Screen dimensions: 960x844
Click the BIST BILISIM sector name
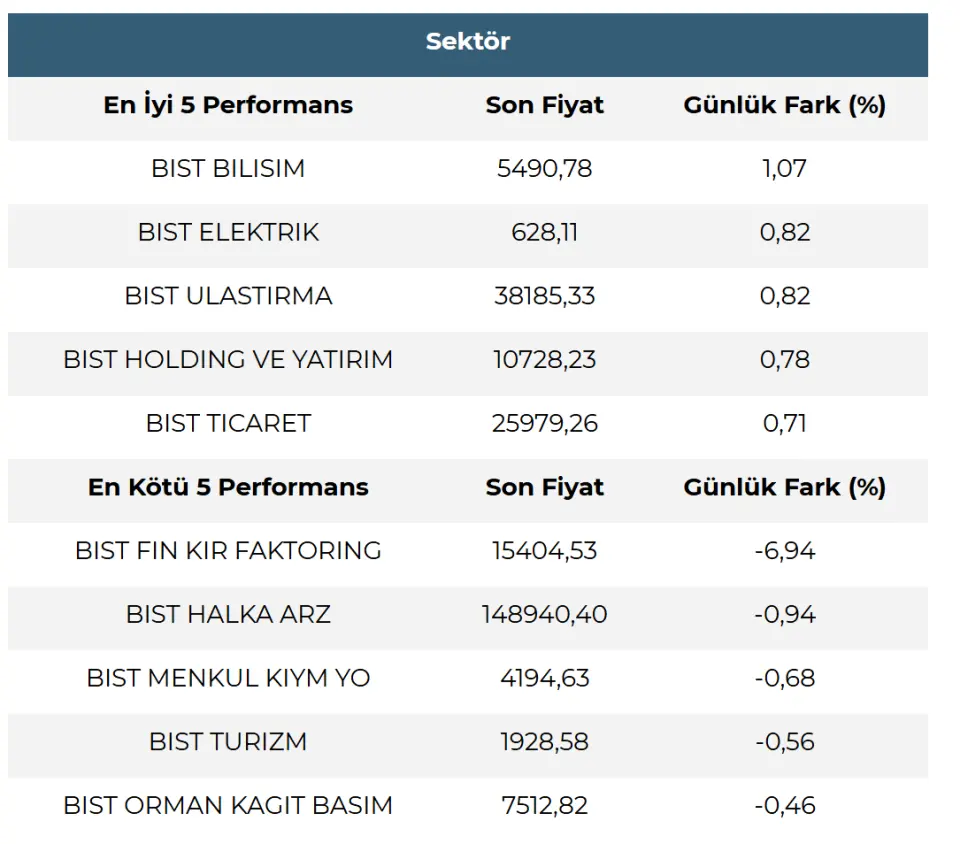[x=228, y=168]
